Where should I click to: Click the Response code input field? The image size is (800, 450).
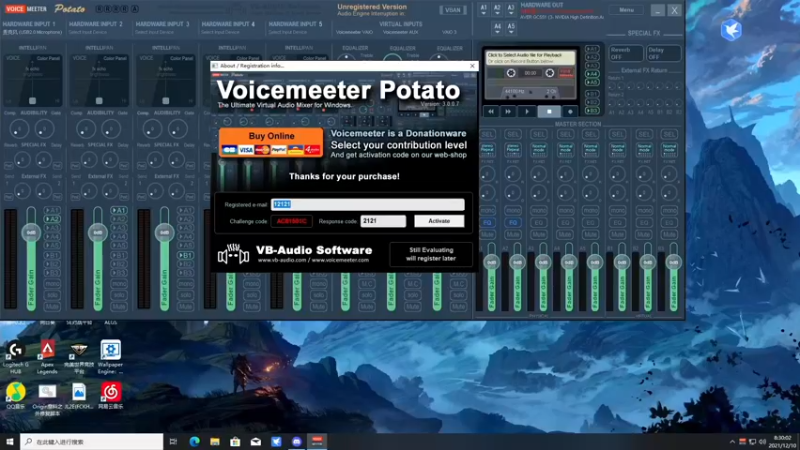pos(383,221)
